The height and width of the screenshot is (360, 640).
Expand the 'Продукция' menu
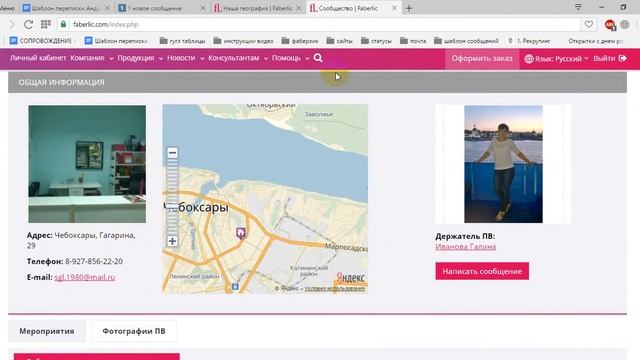click(x=140, y=58)
